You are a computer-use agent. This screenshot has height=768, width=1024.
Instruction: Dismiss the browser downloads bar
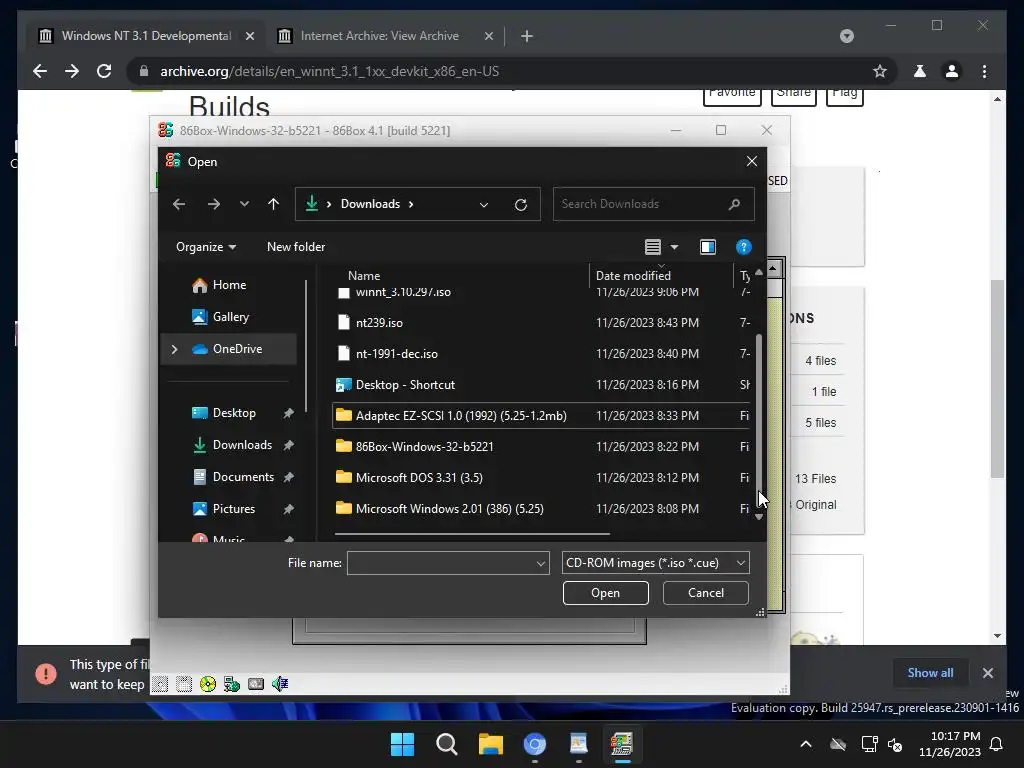coord(987,673)
